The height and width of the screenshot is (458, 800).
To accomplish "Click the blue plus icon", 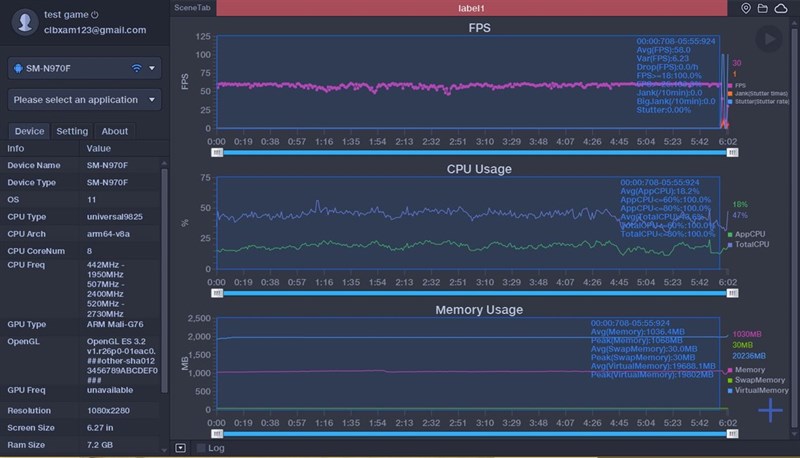I will (769, 410).
